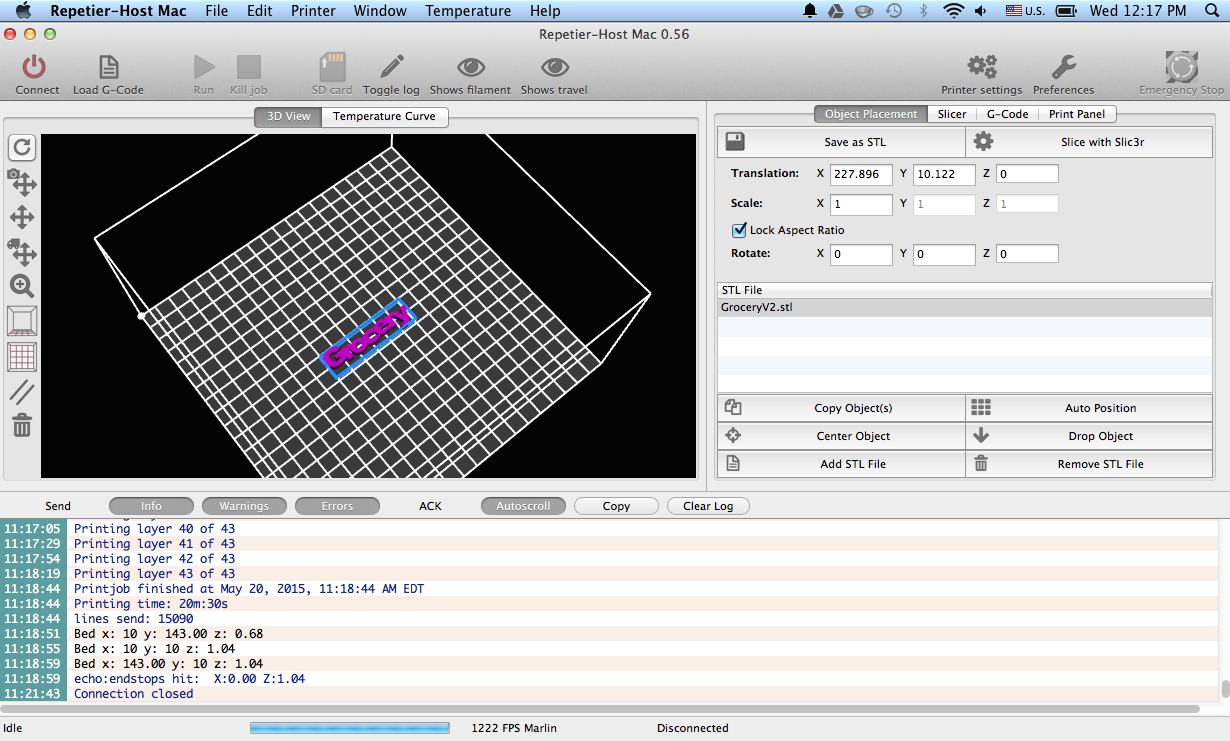Click the Kill job icon
1230x741 pixels.
tap(248, 67)
